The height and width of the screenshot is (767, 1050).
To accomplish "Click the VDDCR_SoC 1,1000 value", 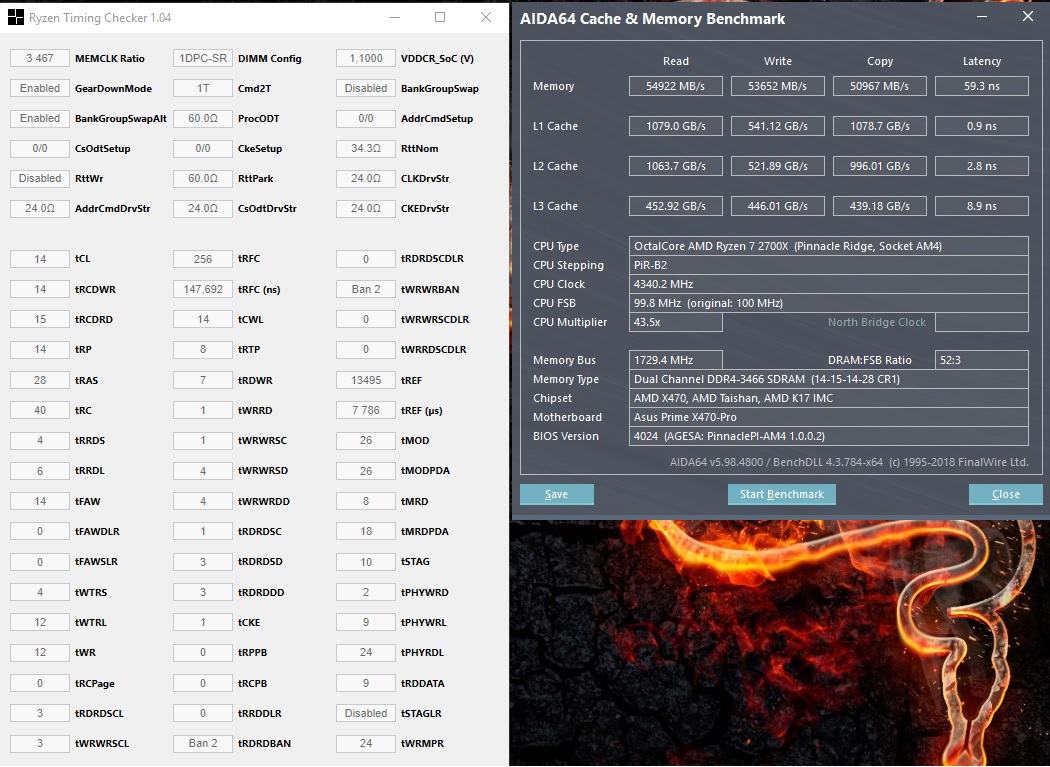I will point(366,58).
